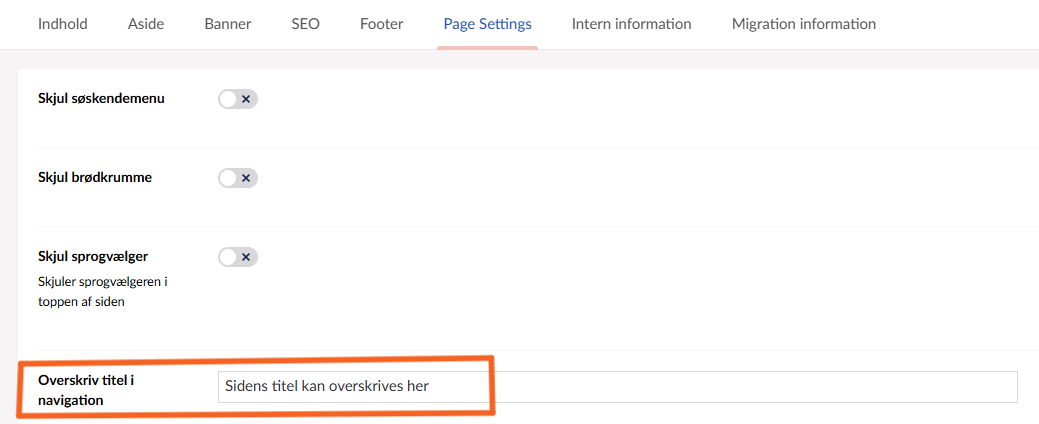
Task: Go to the Banner tab
Action: (228, 24)
